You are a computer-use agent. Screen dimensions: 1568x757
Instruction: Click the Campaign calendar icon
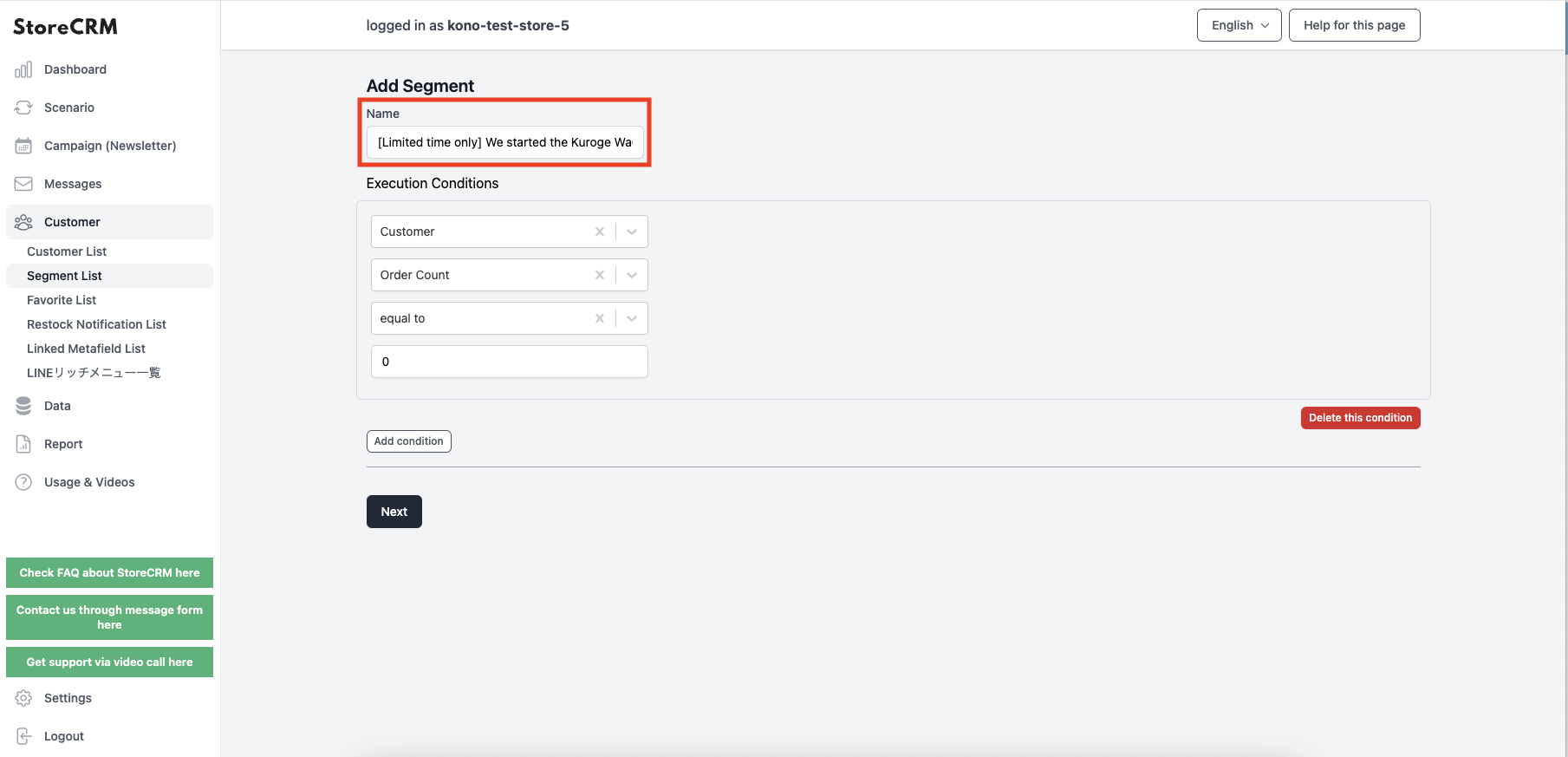point(23,146)
